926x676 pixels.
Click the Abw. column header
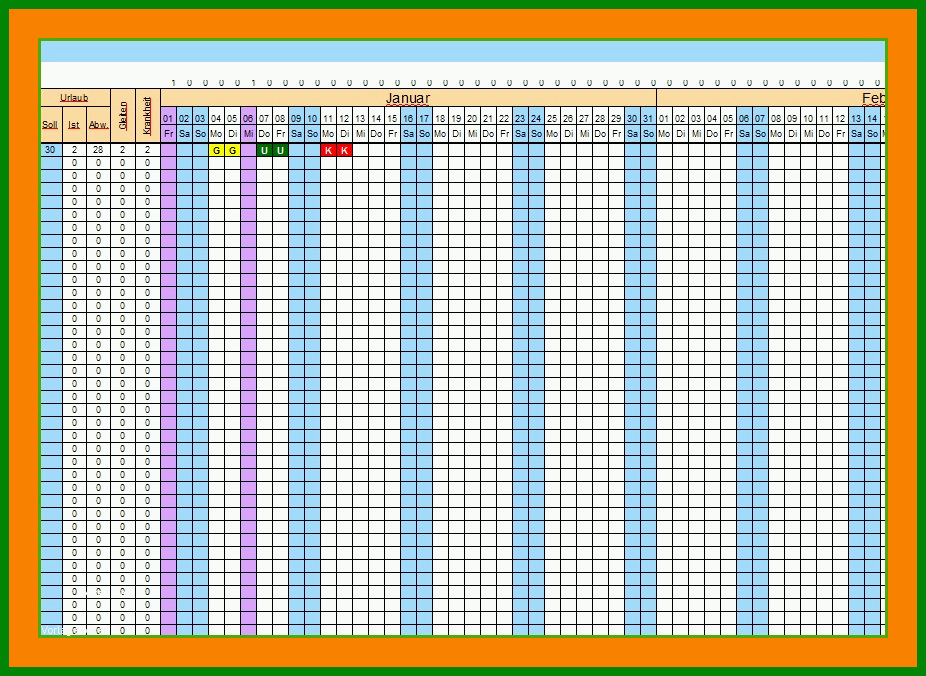tap(98, 125)
